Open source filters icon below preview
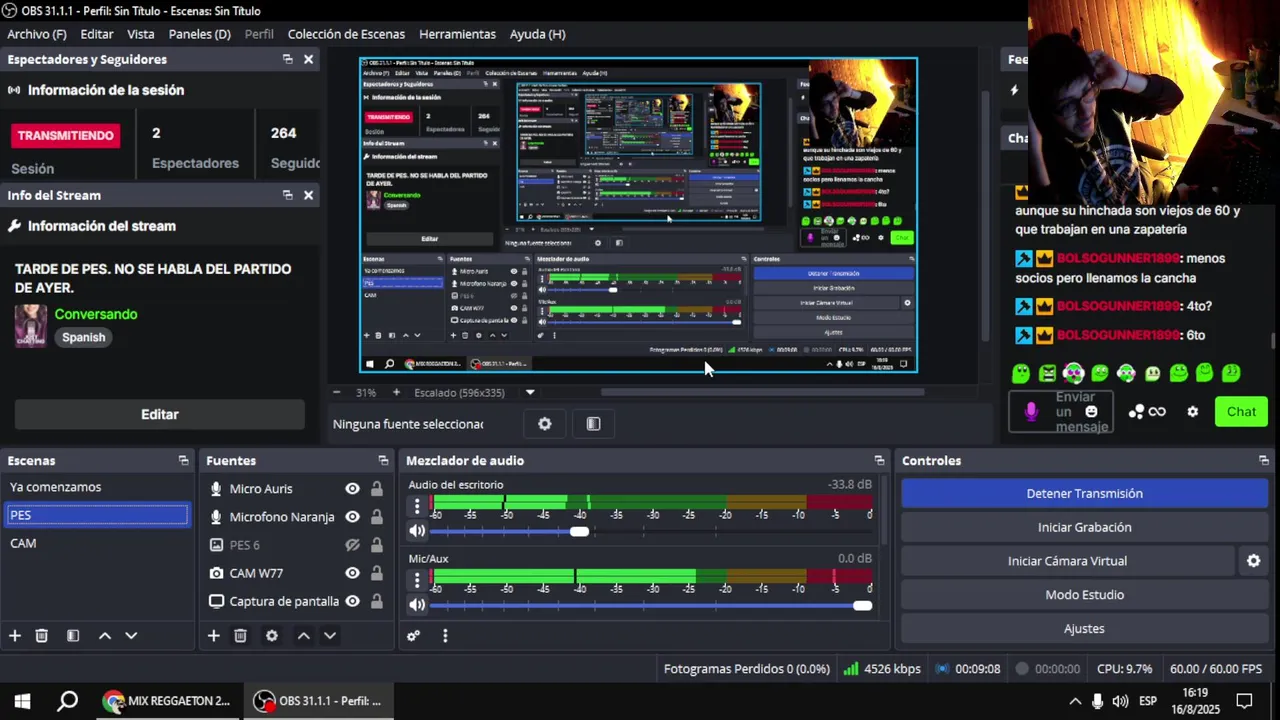The width and height of the screenshot is (1280, 720). coord(593,424)
